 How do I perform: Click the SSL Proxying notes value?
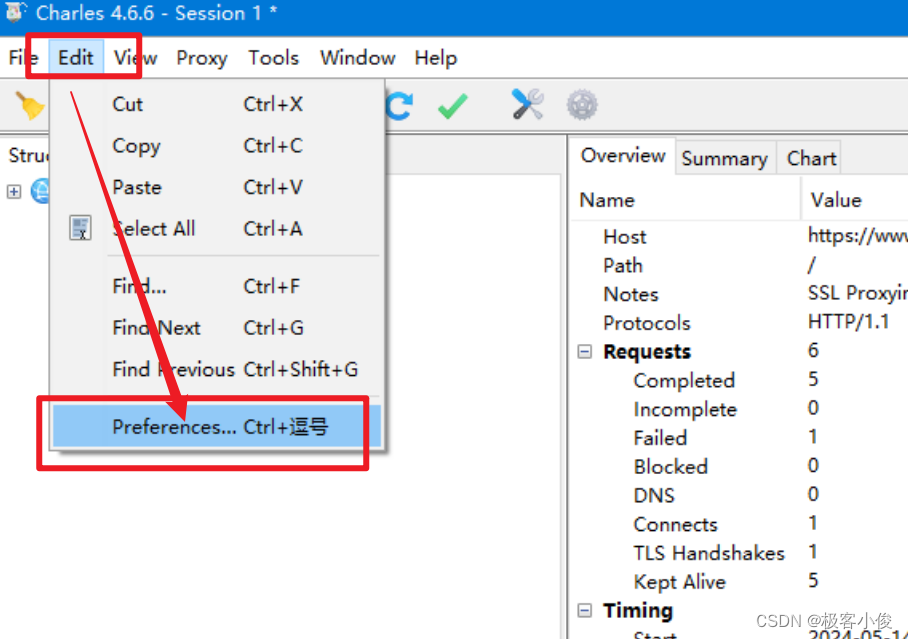(x=858, y=293)
